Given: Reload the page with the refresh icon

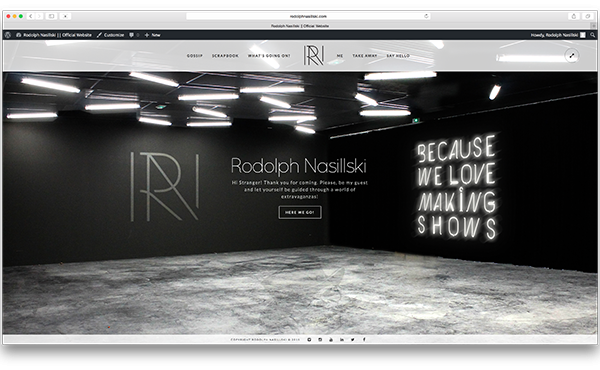Looking at the screenshot, I should click(426, 16).
